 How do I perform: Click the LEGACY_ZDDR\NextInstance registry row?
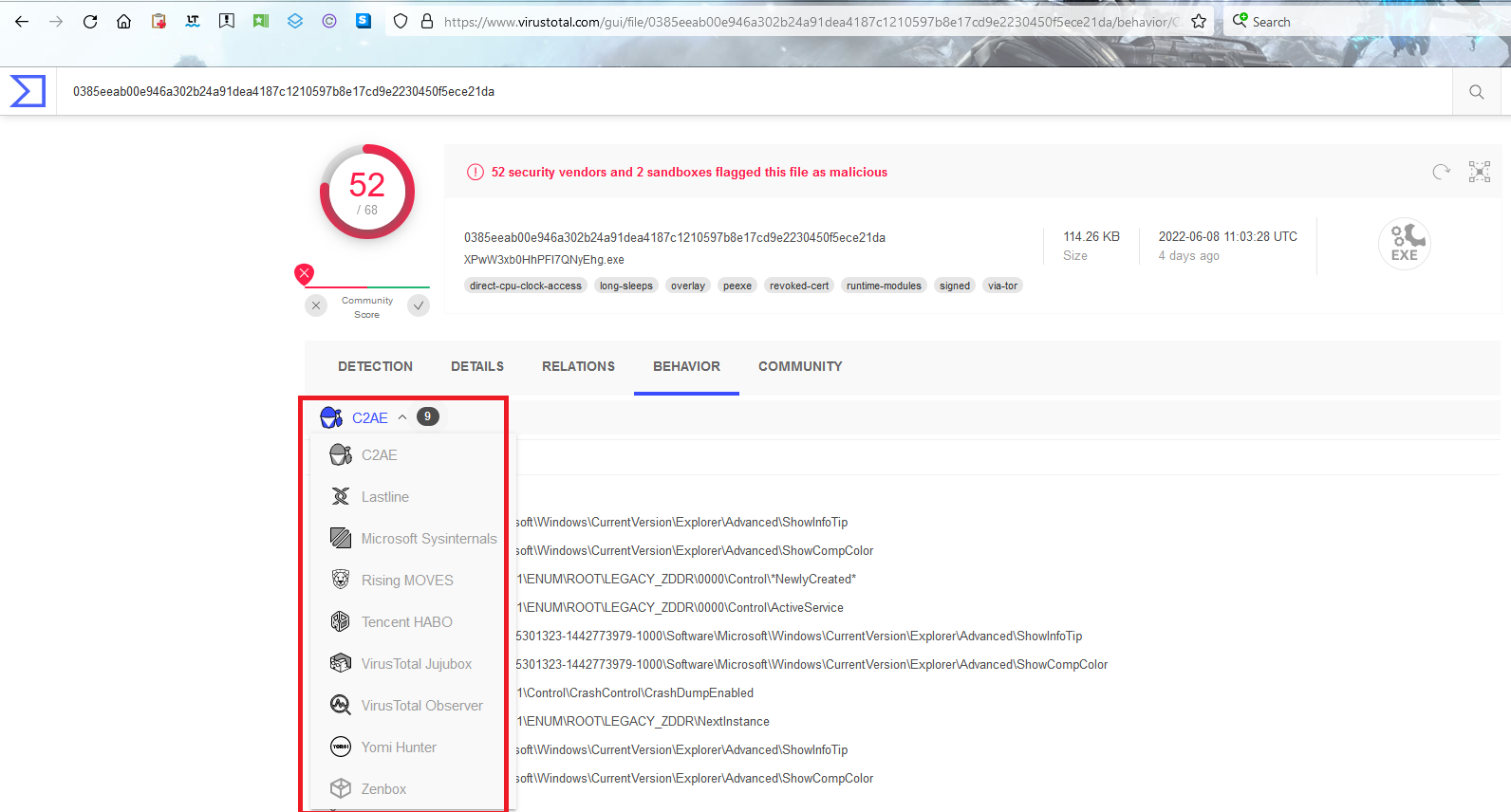tap(643, 721)
